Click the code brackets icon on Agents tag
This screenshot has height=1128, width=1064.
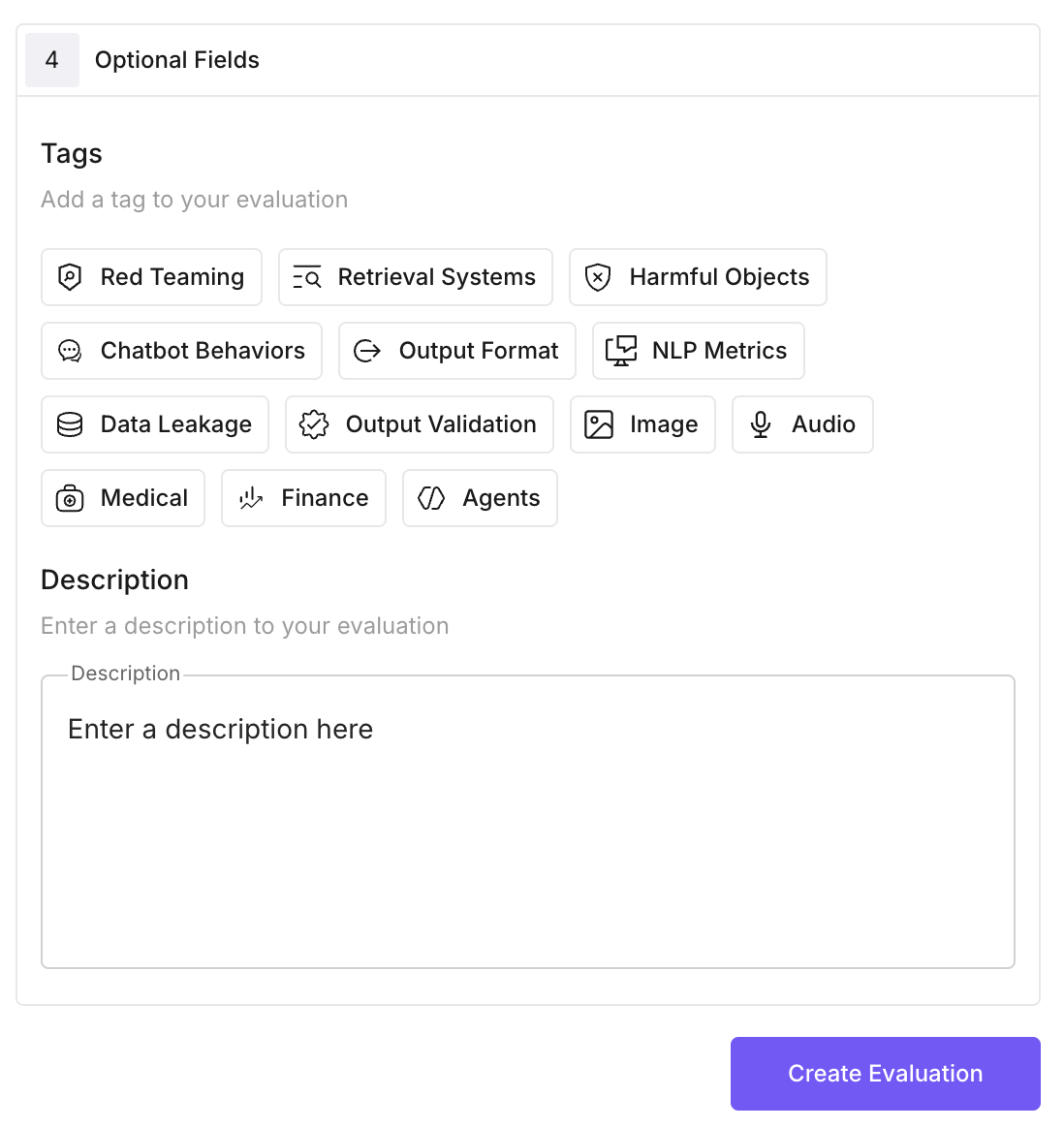tap(433, 498)
